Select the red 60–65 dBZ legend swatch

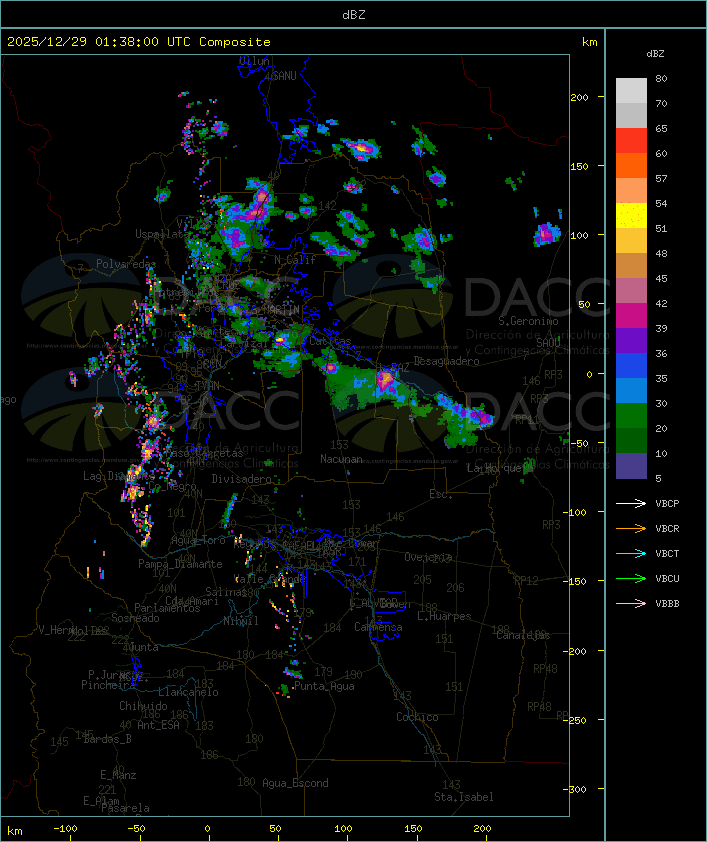pos(631,141)
